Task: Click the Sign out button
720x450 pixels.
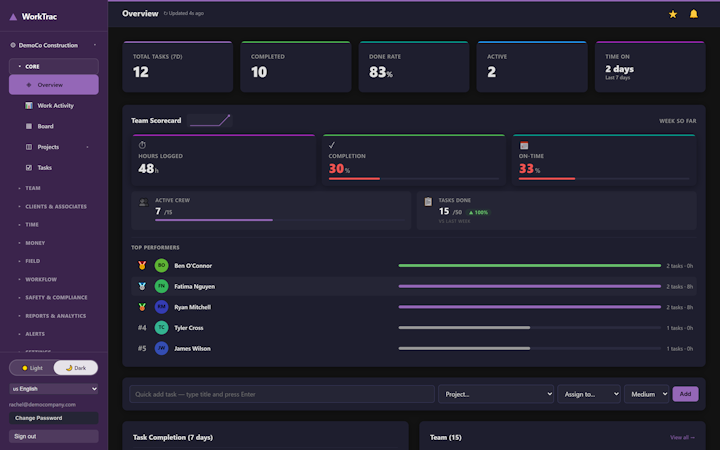Action: coord(54,436)
